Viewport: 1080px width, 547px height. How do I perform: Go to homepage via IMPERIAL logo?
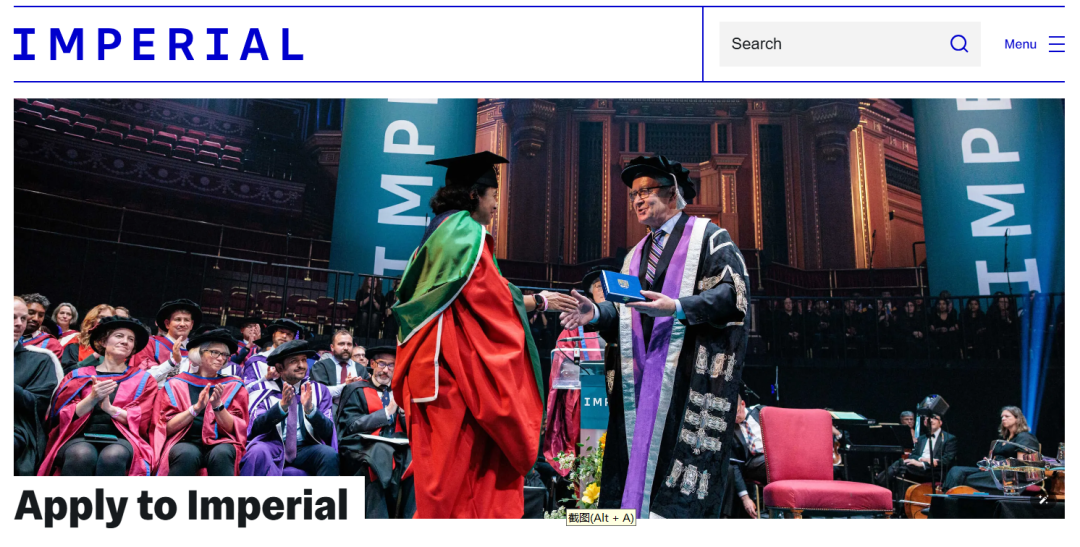pos(158,44)
